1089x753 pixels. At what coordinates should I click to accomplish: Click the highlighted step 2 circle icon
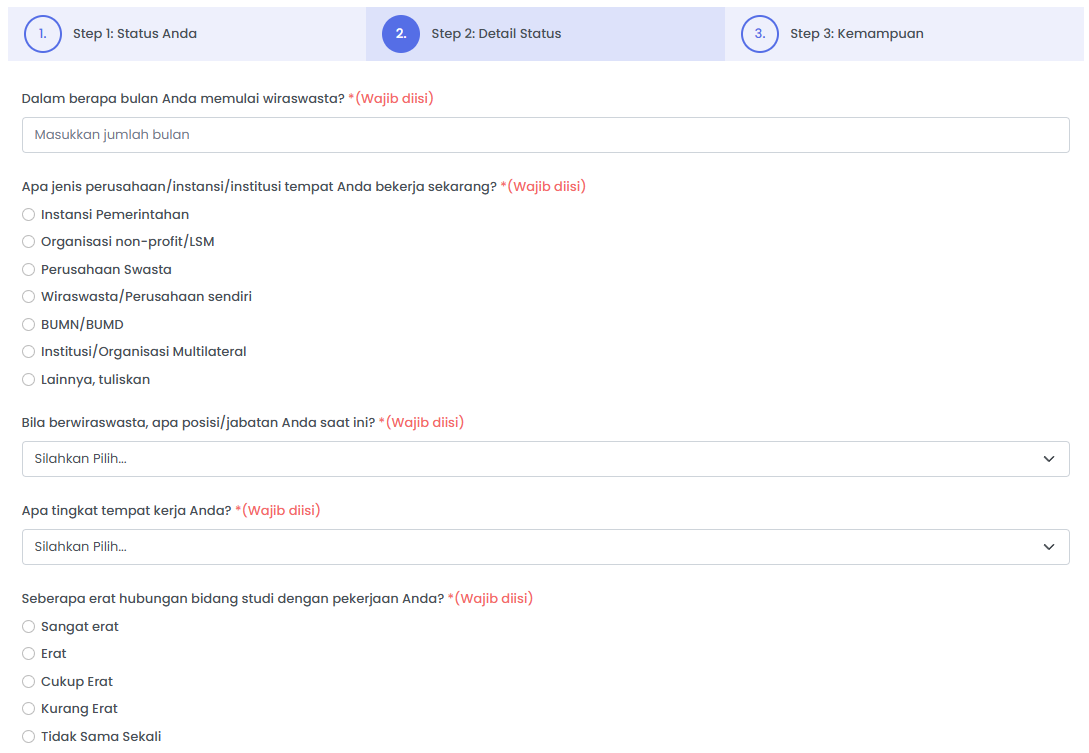401,34
